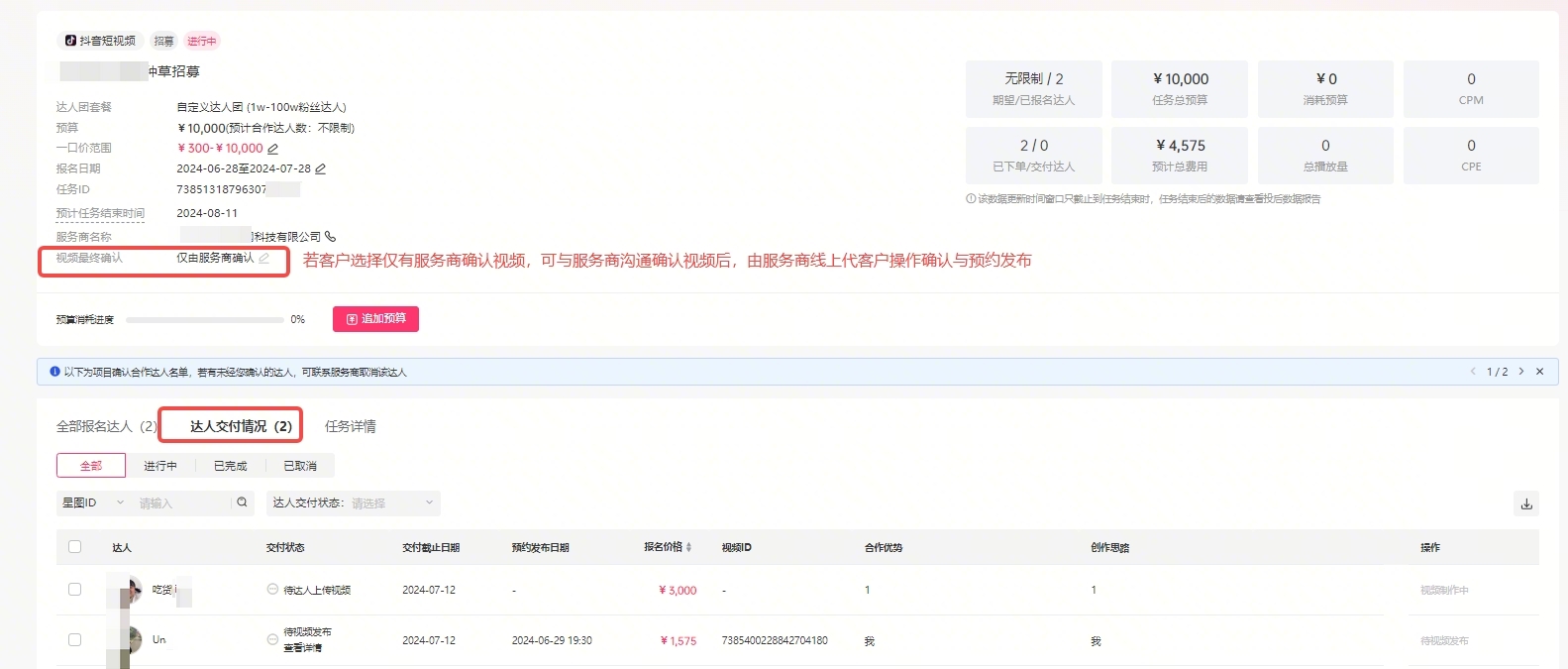Switch to the 全部报名达人 tab
1568x669 pixels.
(105, 426)
